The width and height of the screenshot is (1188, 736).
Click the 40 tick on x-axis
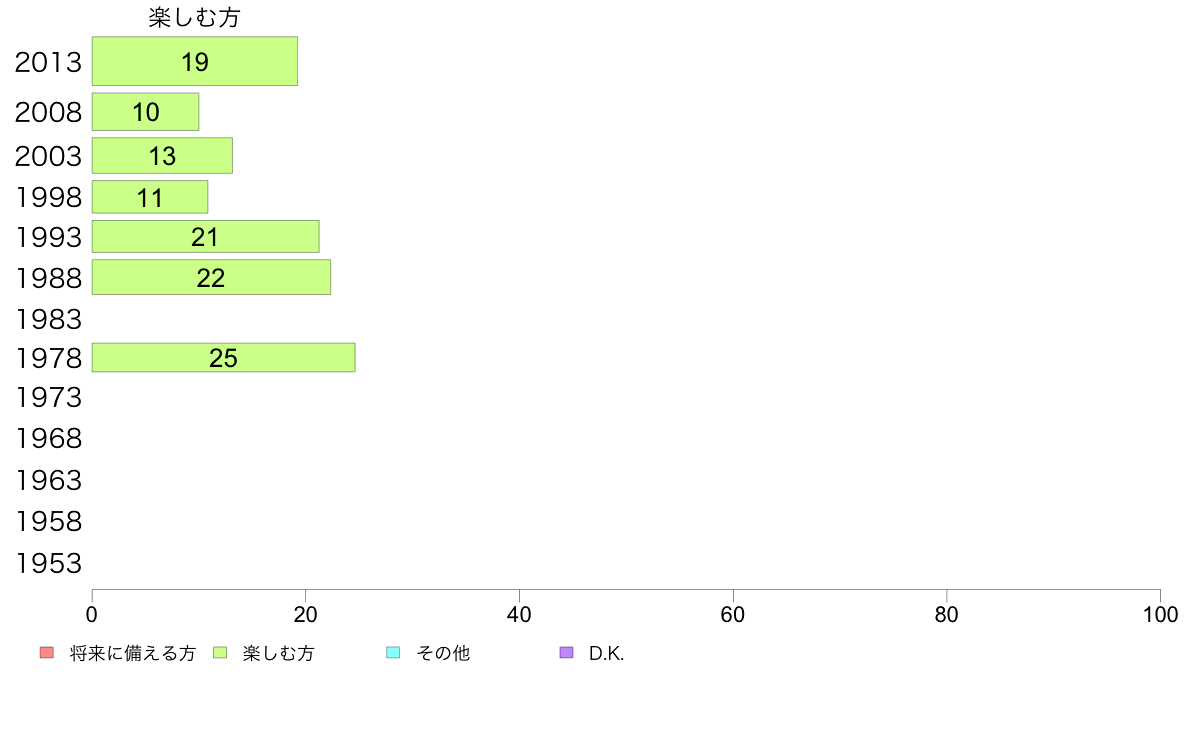(519, 614)
